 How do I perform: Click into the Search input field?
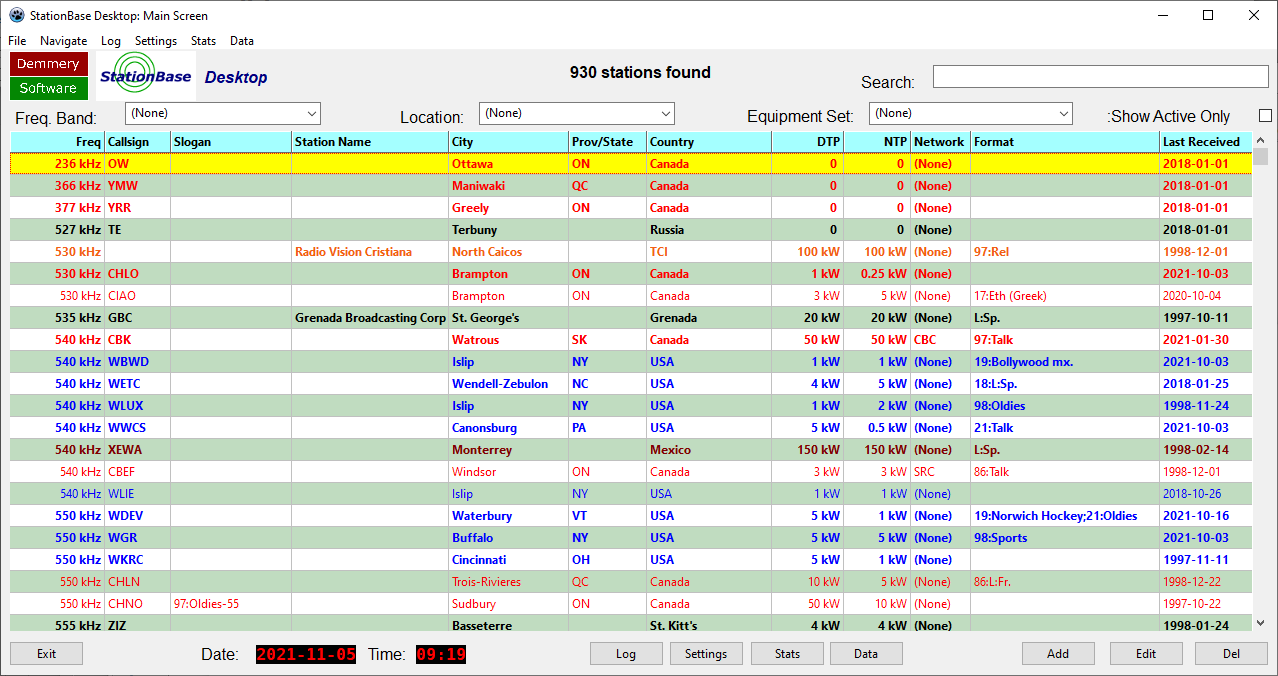pyautogui.click(x=1100, y=77)
